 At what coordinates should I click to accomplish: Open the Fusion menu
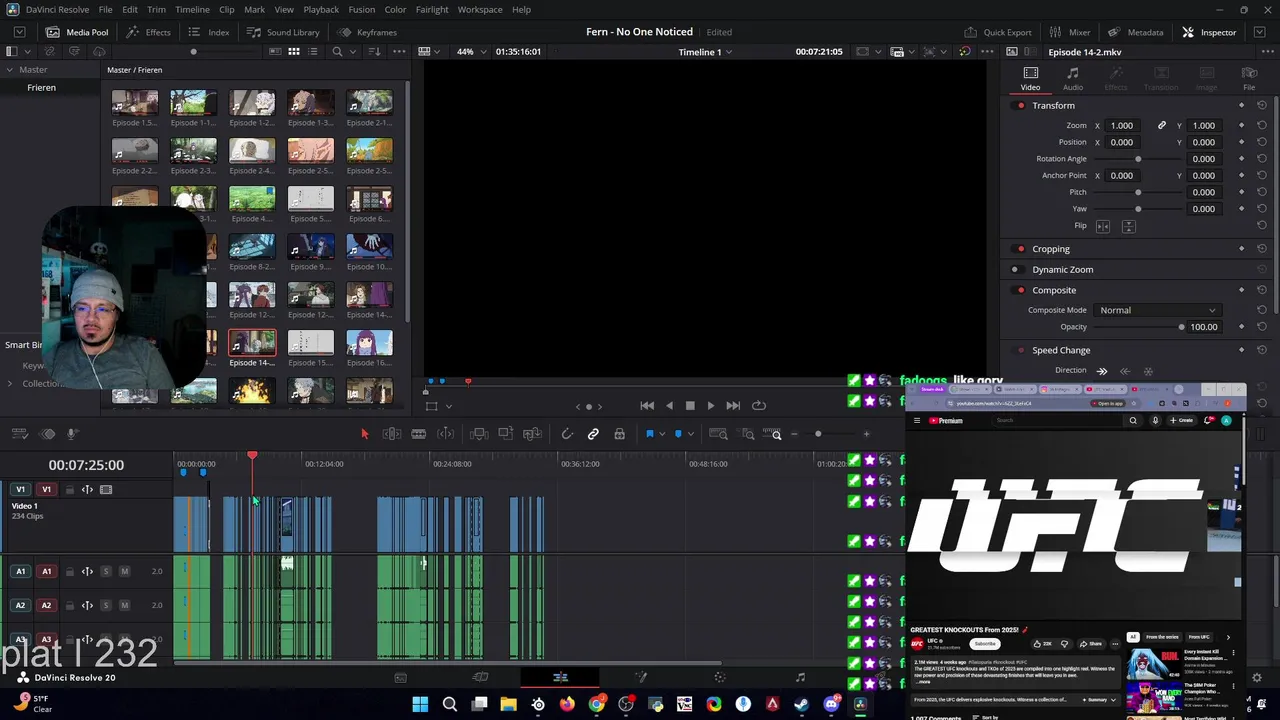(362, 10)
